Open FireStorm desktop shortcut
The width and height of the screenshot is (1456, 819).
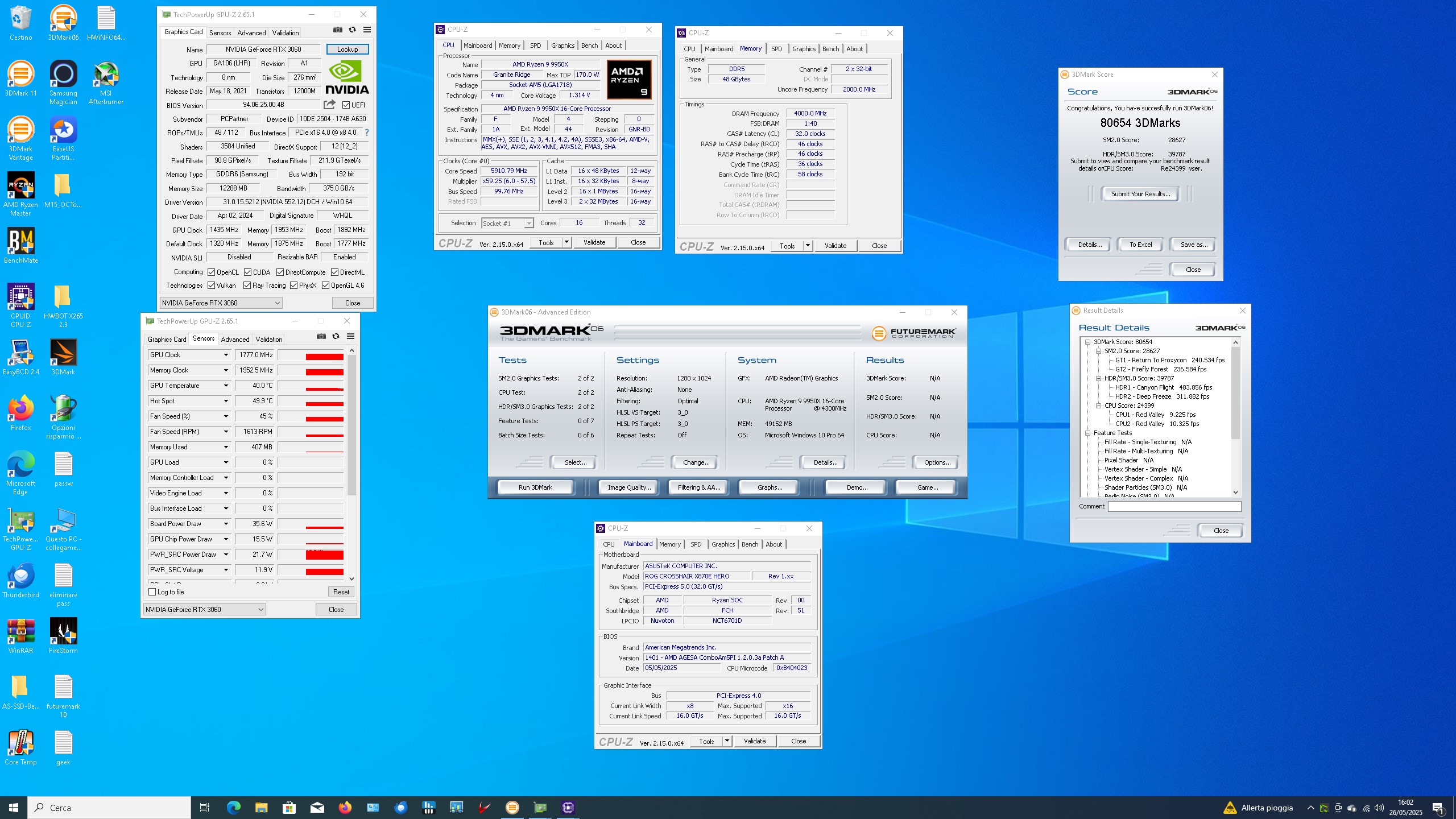coord(63,636)
